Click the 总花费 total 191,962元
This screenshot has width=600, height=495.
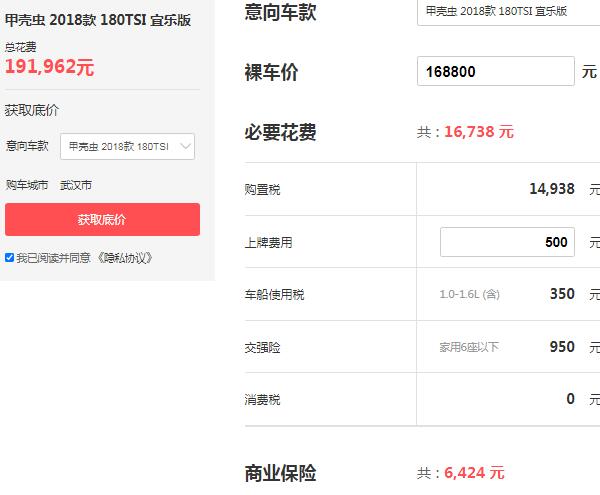[x=49, y=67]
